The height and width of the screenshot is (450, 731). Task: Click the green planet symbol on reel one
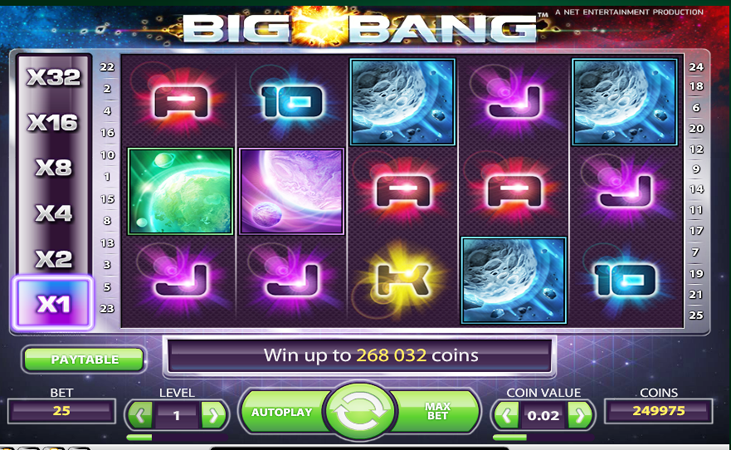(180, 191)
